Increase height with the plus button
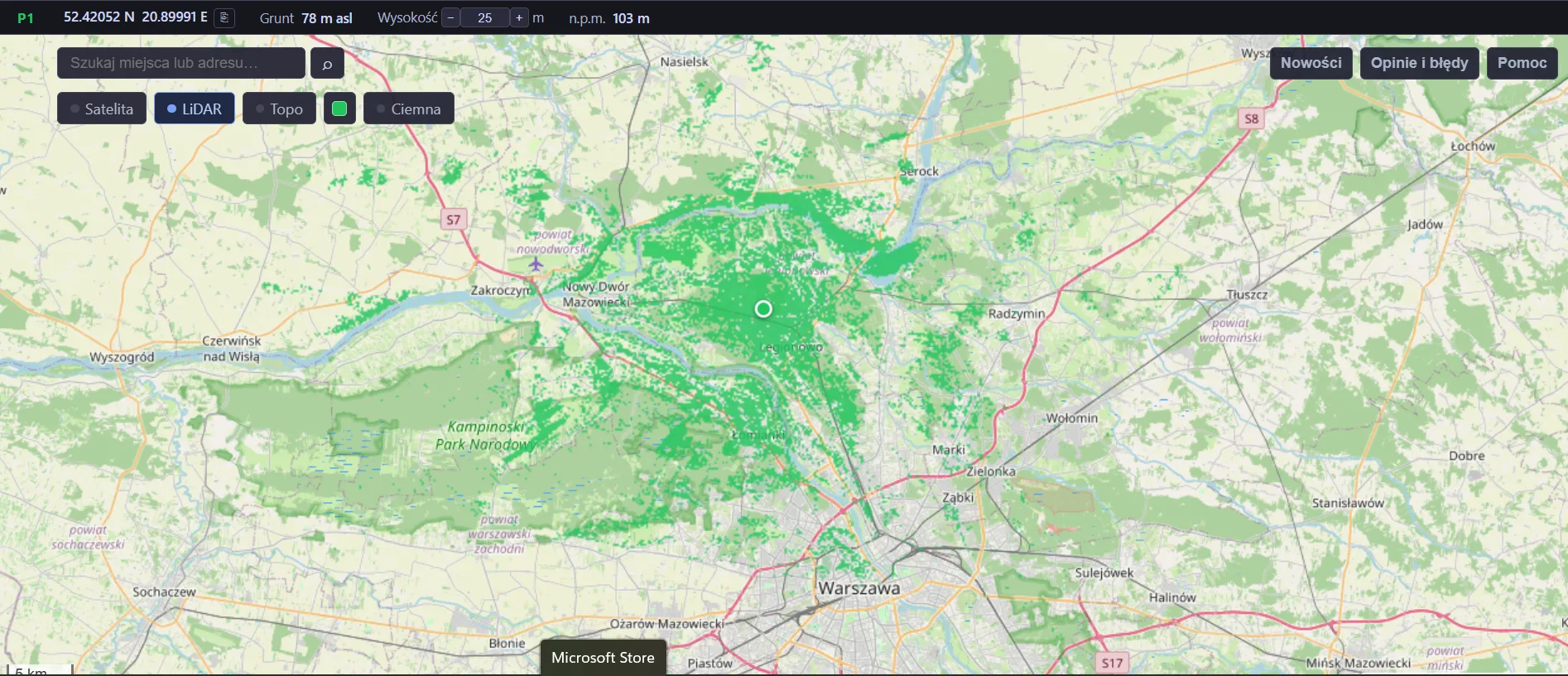1568x676 pixels. [519, 17]
